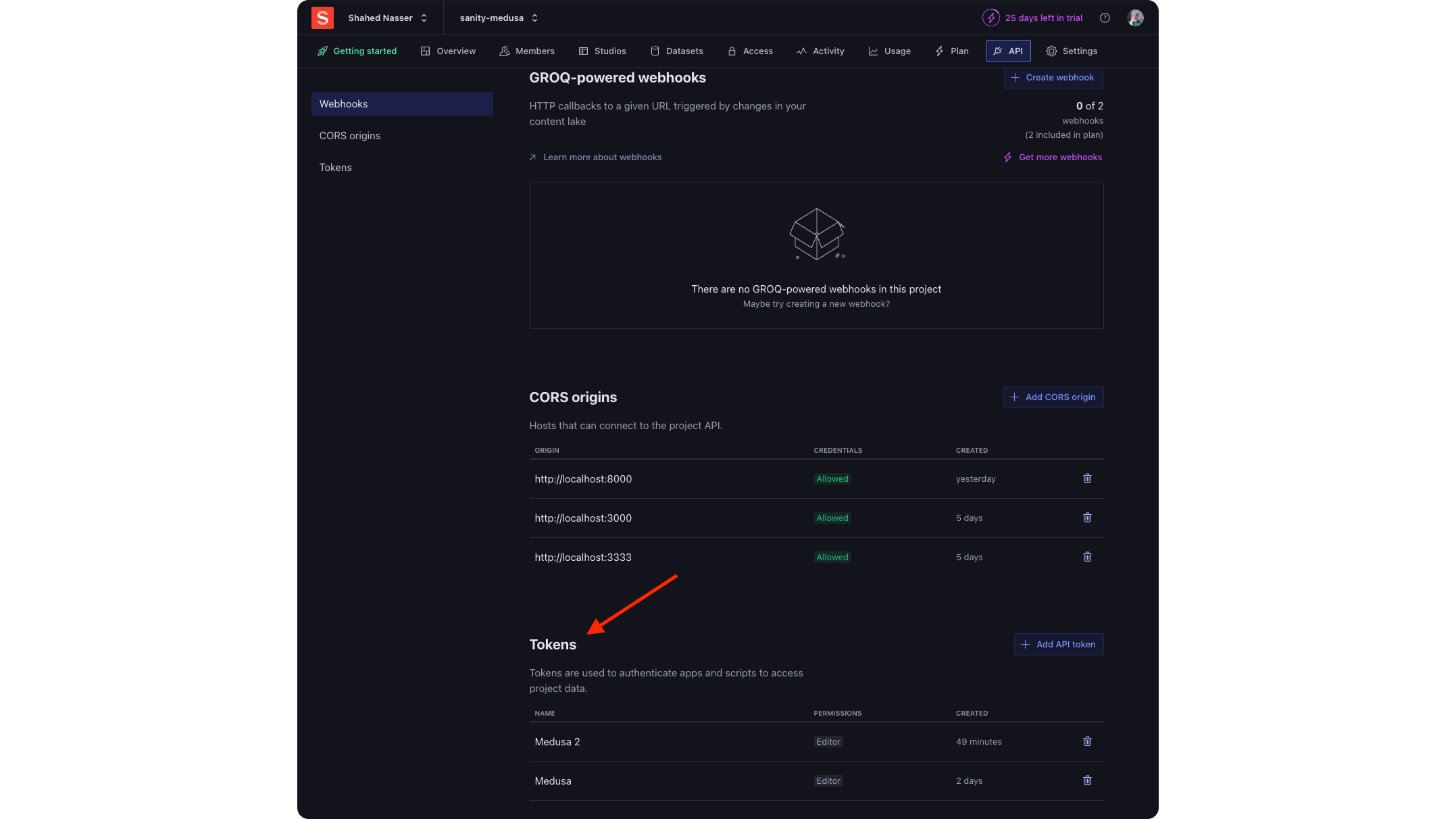1456x819 pixels.
Task: Delete the Medusa token
Action: pos(1087,780)
